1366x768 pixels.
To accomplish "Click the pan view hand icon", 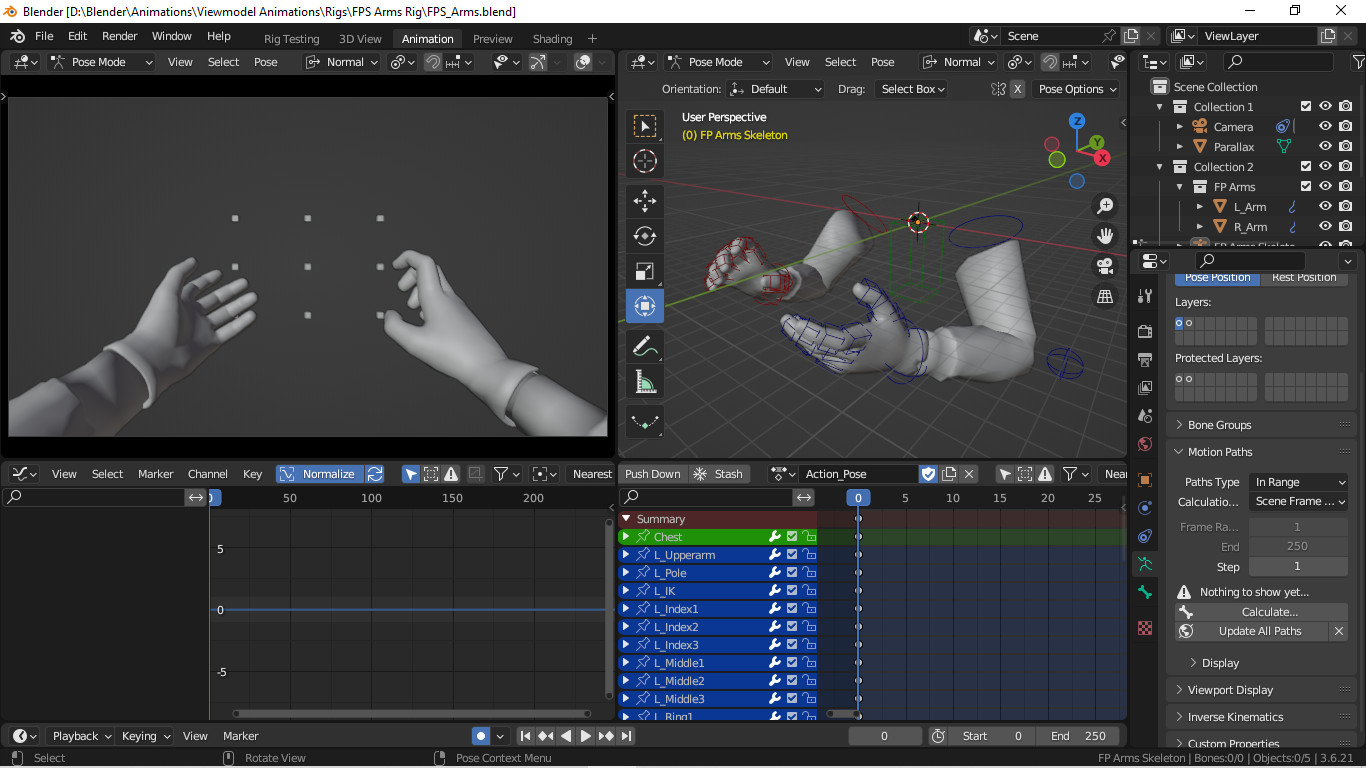I will point(1105,236).
